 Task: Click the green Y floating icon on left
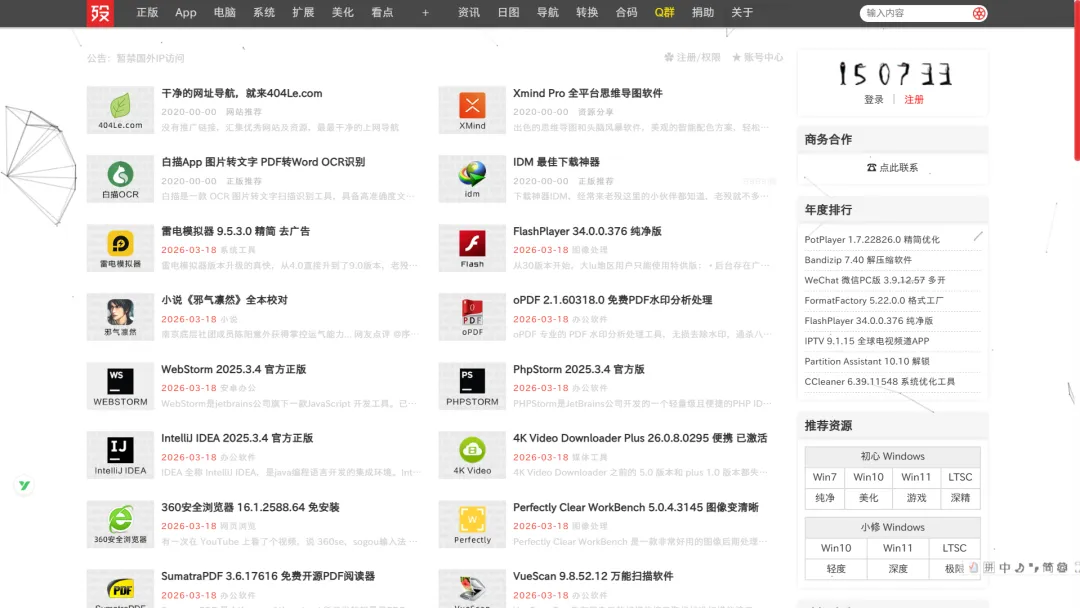[x=24, y=485]
